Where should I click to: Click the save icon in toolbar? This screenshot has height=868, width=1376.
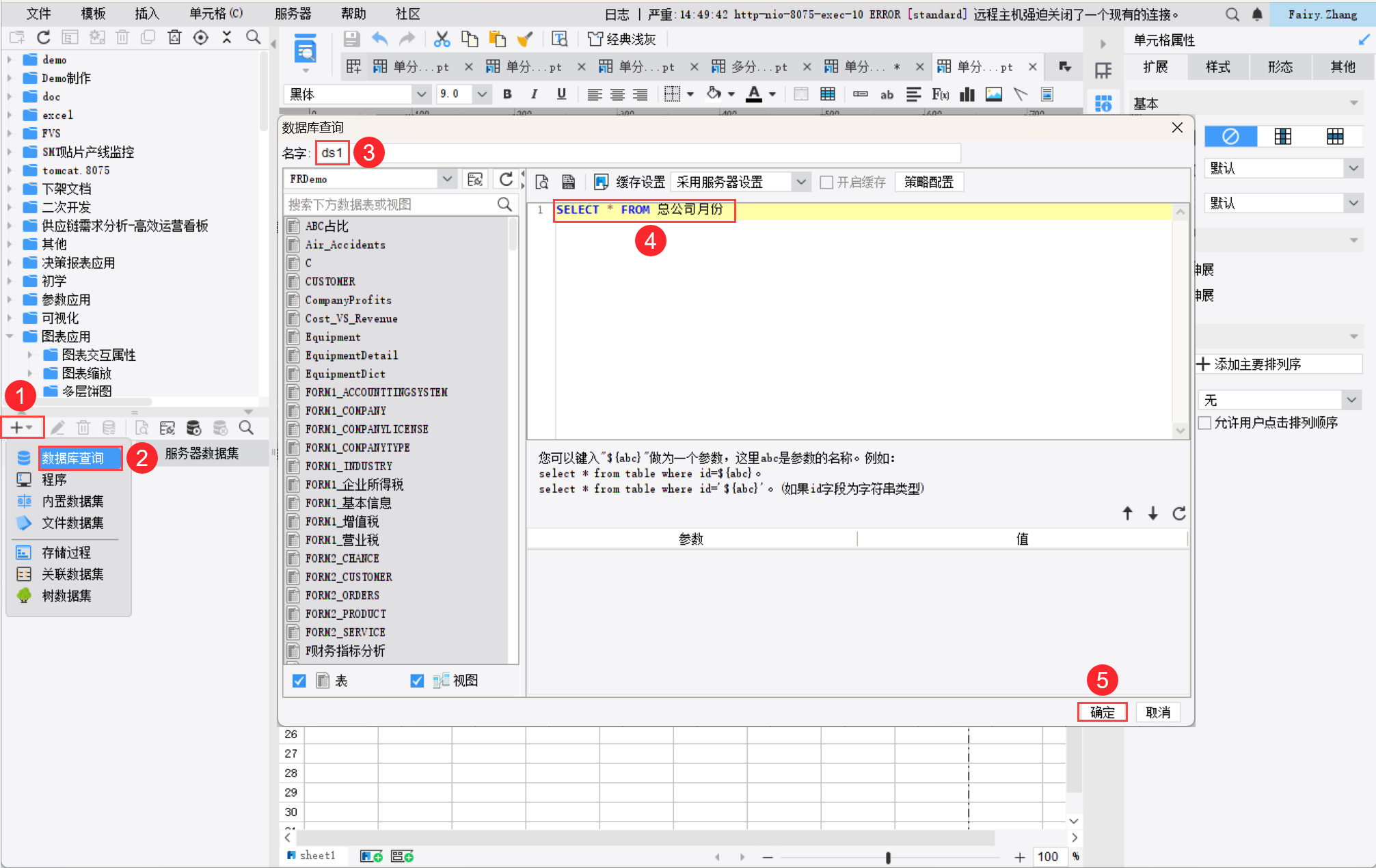click(351, 39)
